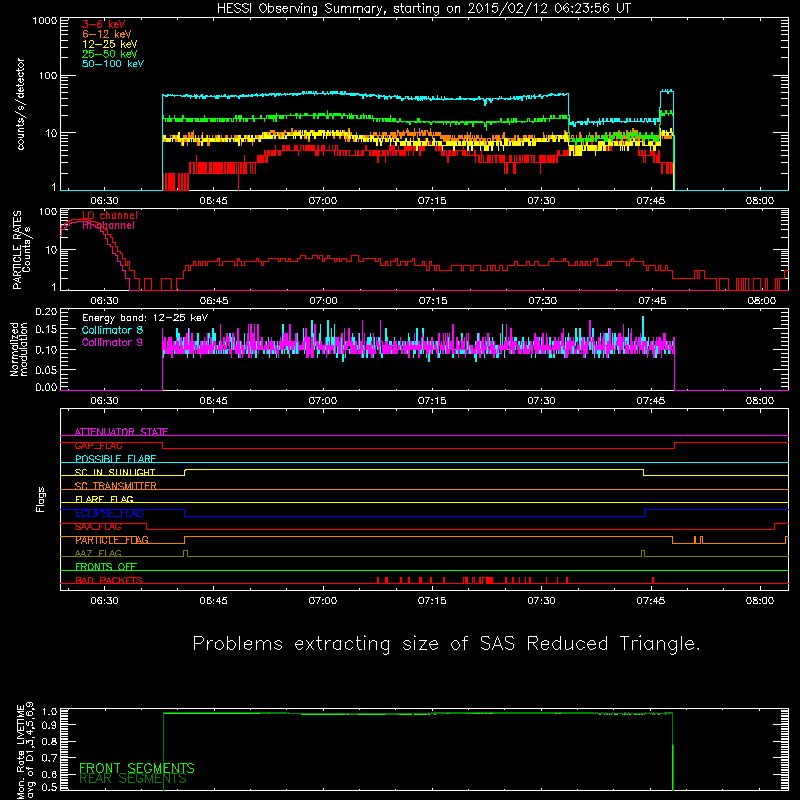Image resolution: width=800 pixels, height=800 pixels.
Task: Click the GAP_FLAG label
Action: coord(98,445)
